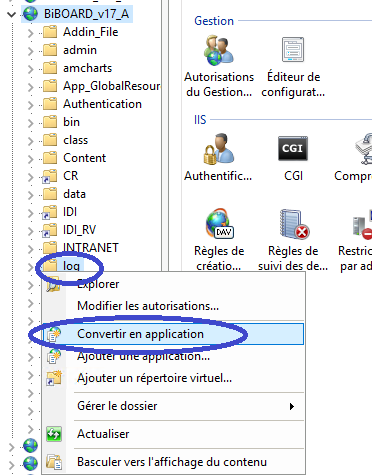
Task: Expand the CR virtual directory node
Action: (x=31, y=177)
